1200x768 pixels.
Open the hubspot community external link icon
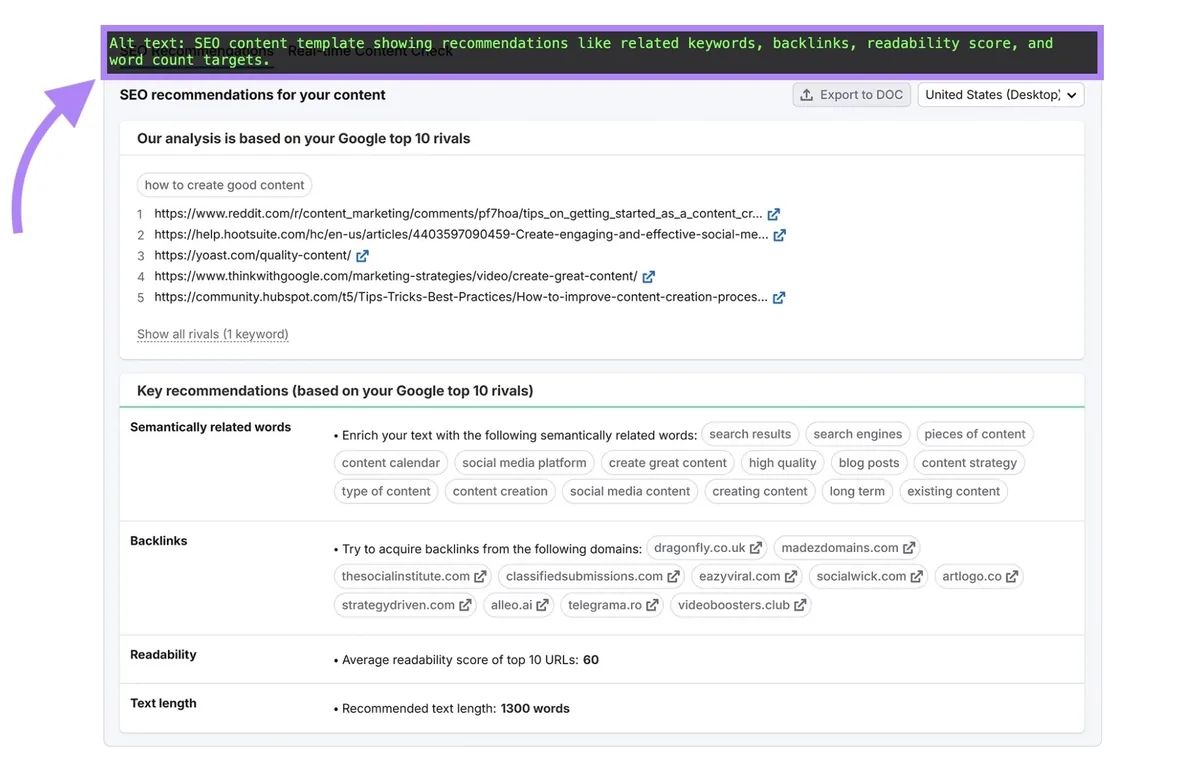tap(779, 297)
